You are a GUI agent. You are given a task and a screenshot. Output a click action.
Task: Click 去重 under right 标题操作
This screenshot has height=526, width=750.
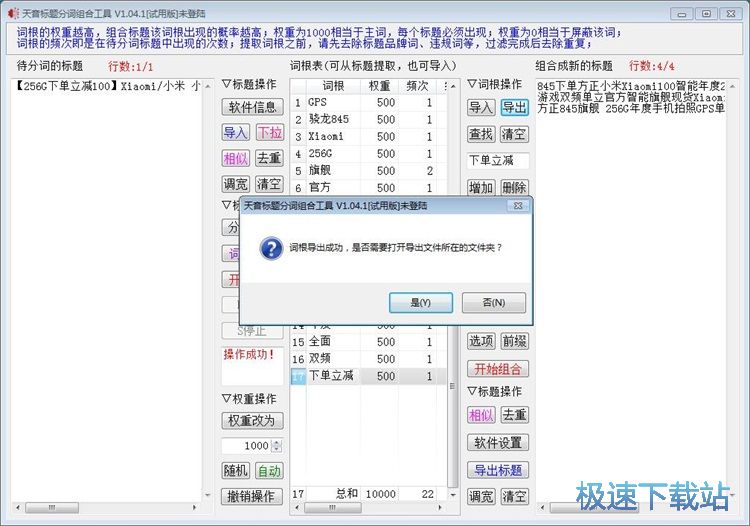point(514,415)
